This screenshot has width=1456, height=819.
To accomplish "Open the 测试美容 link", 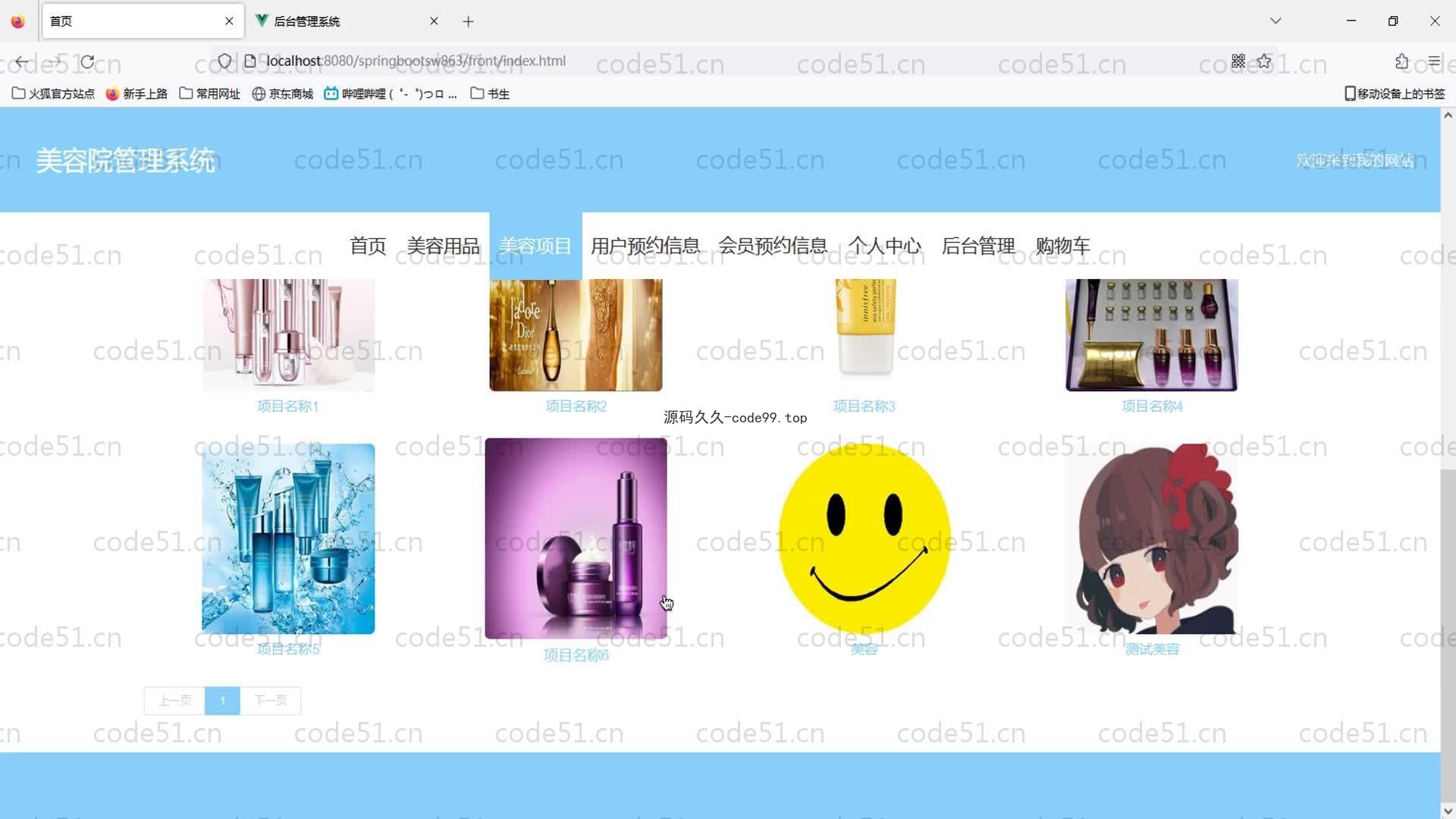I will [1152, 649].
